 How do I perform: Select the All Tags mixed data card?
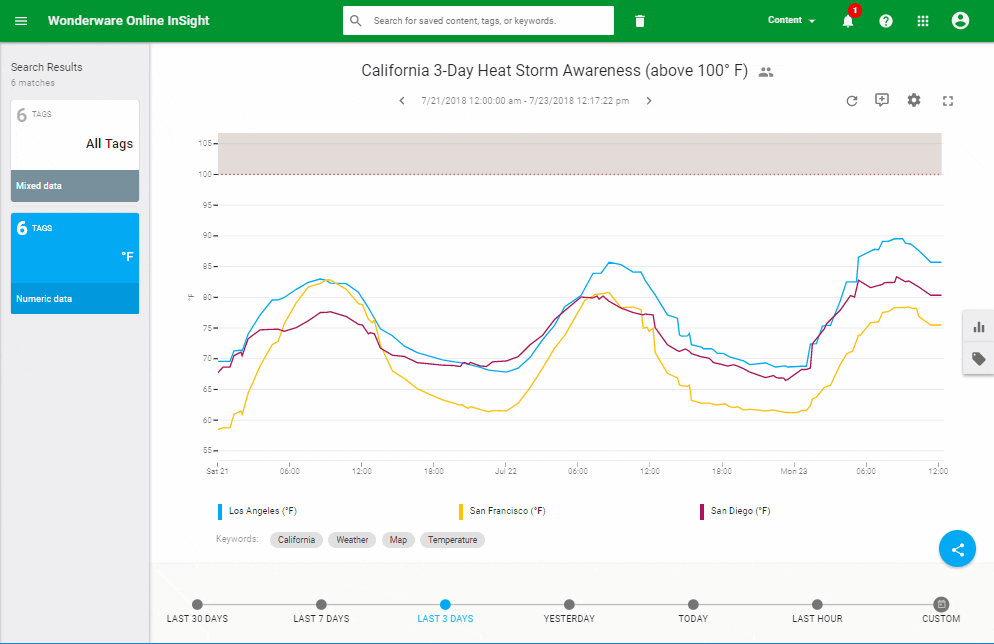[75, 151]
